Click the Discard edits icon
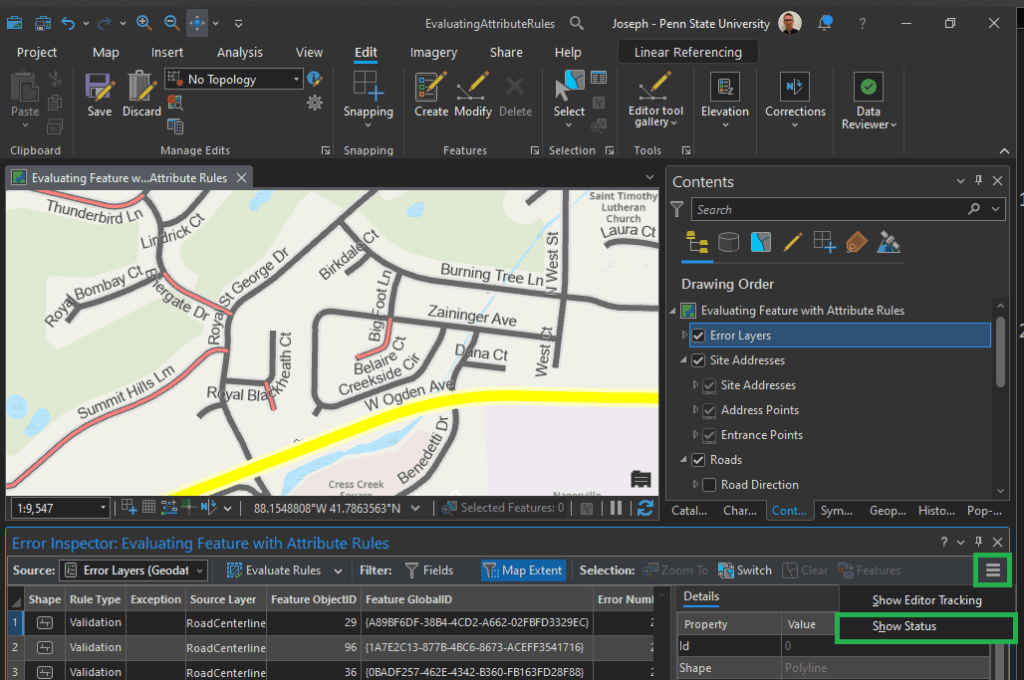 141,87
